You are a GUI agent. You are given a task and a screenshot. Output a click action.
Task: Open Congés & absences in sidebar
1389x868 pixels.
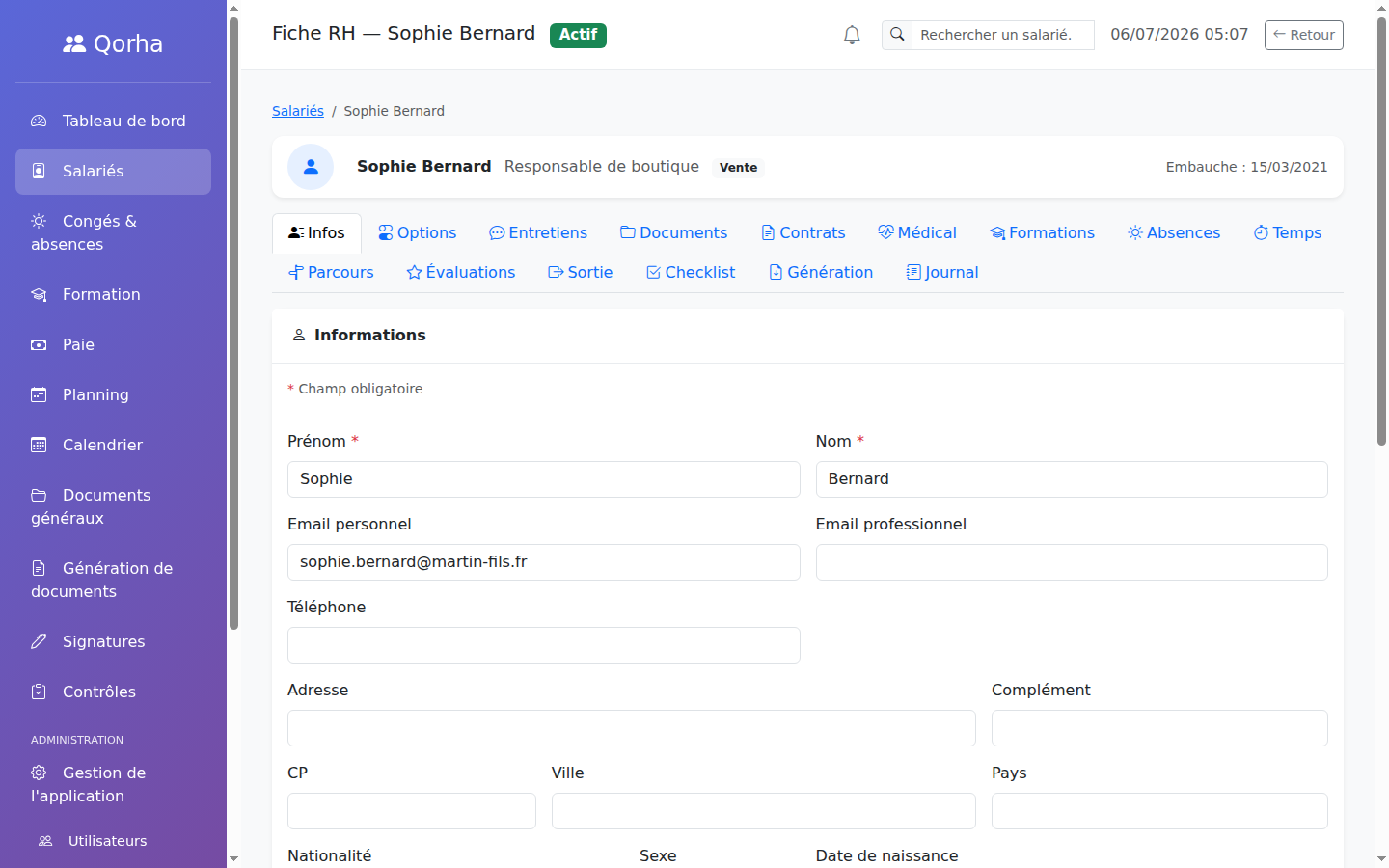[x=113, y=233]
